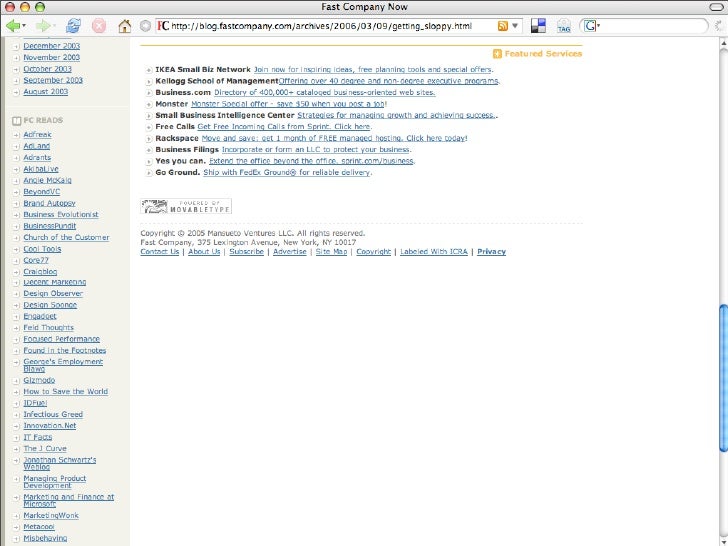Click the toolbar toggle pill in the title bar

point(716,7)
